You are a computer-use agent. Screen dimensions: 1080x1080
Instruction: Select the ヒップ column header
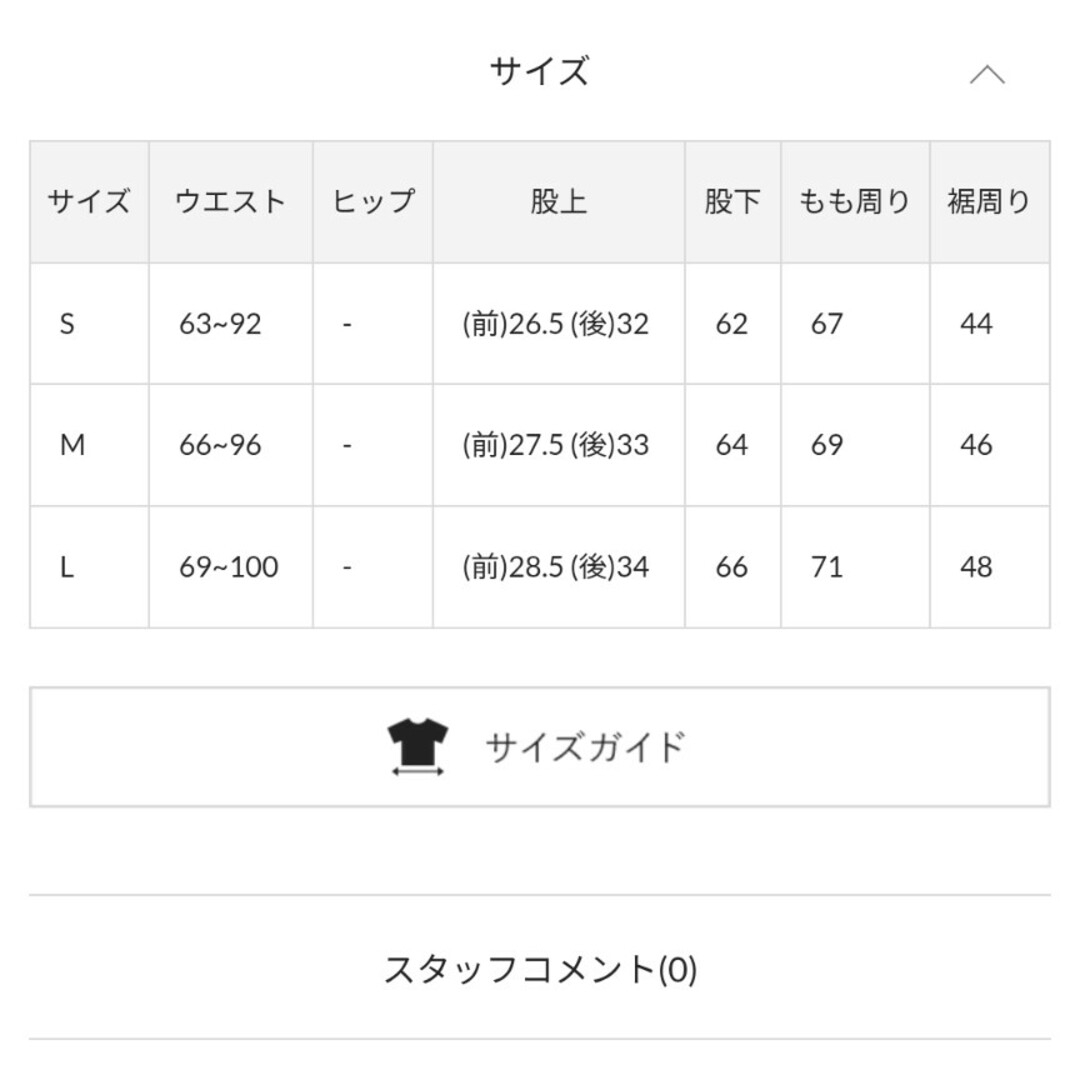point(373,202)
